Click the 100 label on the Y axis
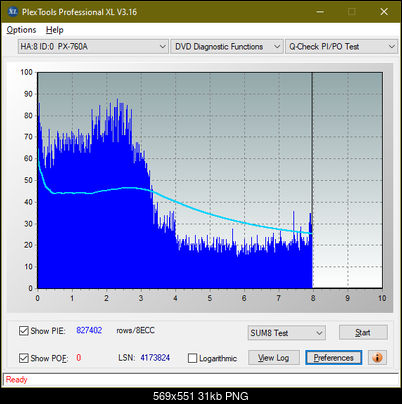The width and height of the screenshot is (402, 404). click(x=26, y=72)
